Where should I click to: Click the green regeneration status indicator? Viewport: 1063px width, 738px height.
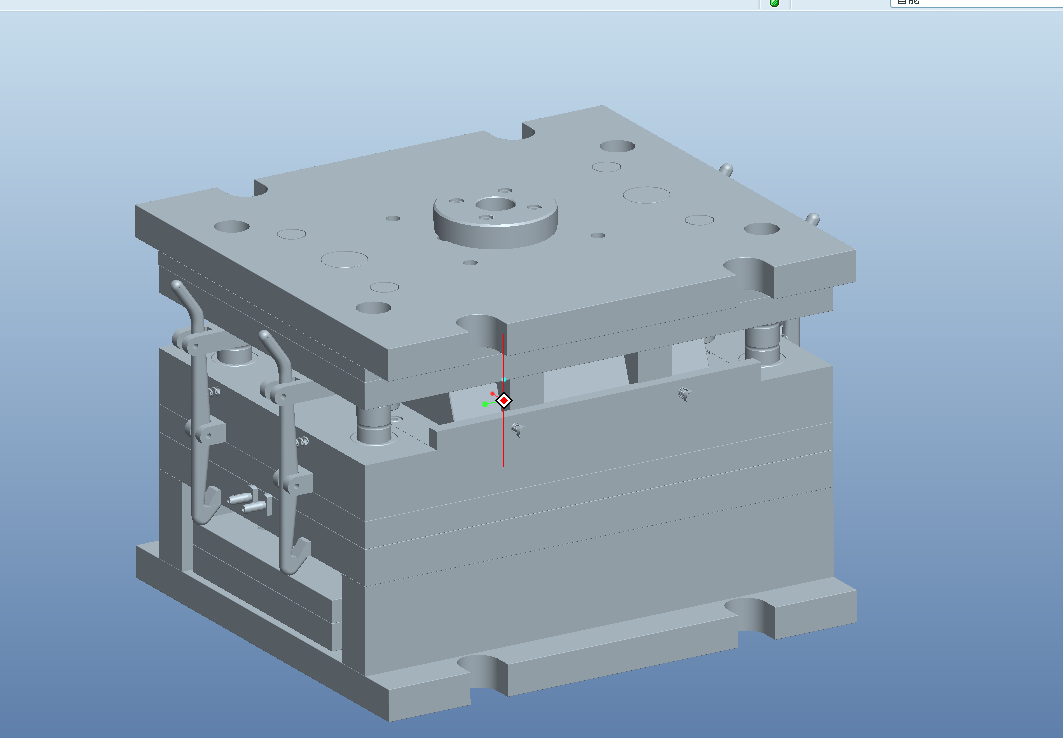(774, 3)
